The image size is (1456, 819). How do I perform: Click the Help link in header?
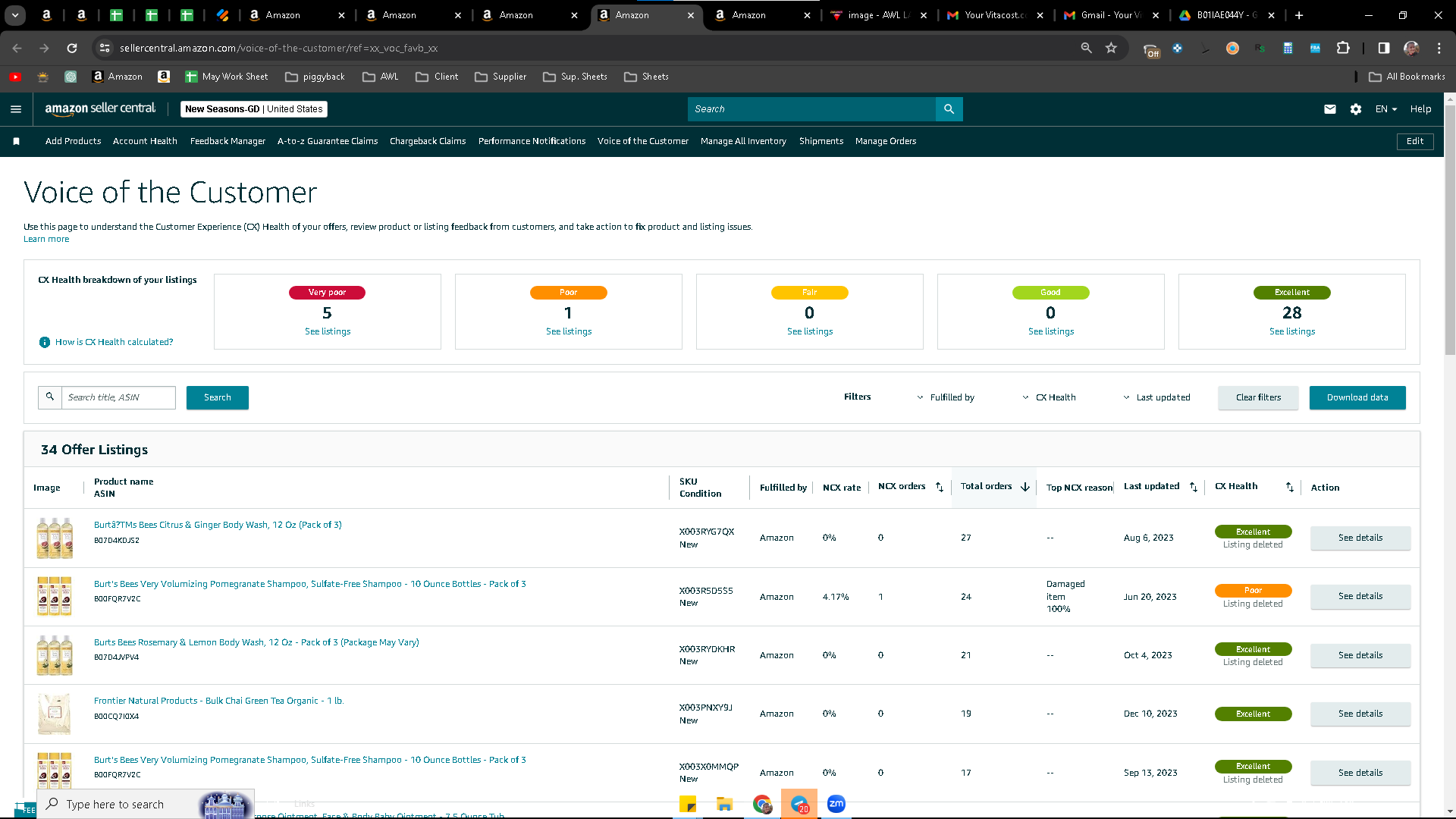pyautogui.click(x=1420, y=109)
